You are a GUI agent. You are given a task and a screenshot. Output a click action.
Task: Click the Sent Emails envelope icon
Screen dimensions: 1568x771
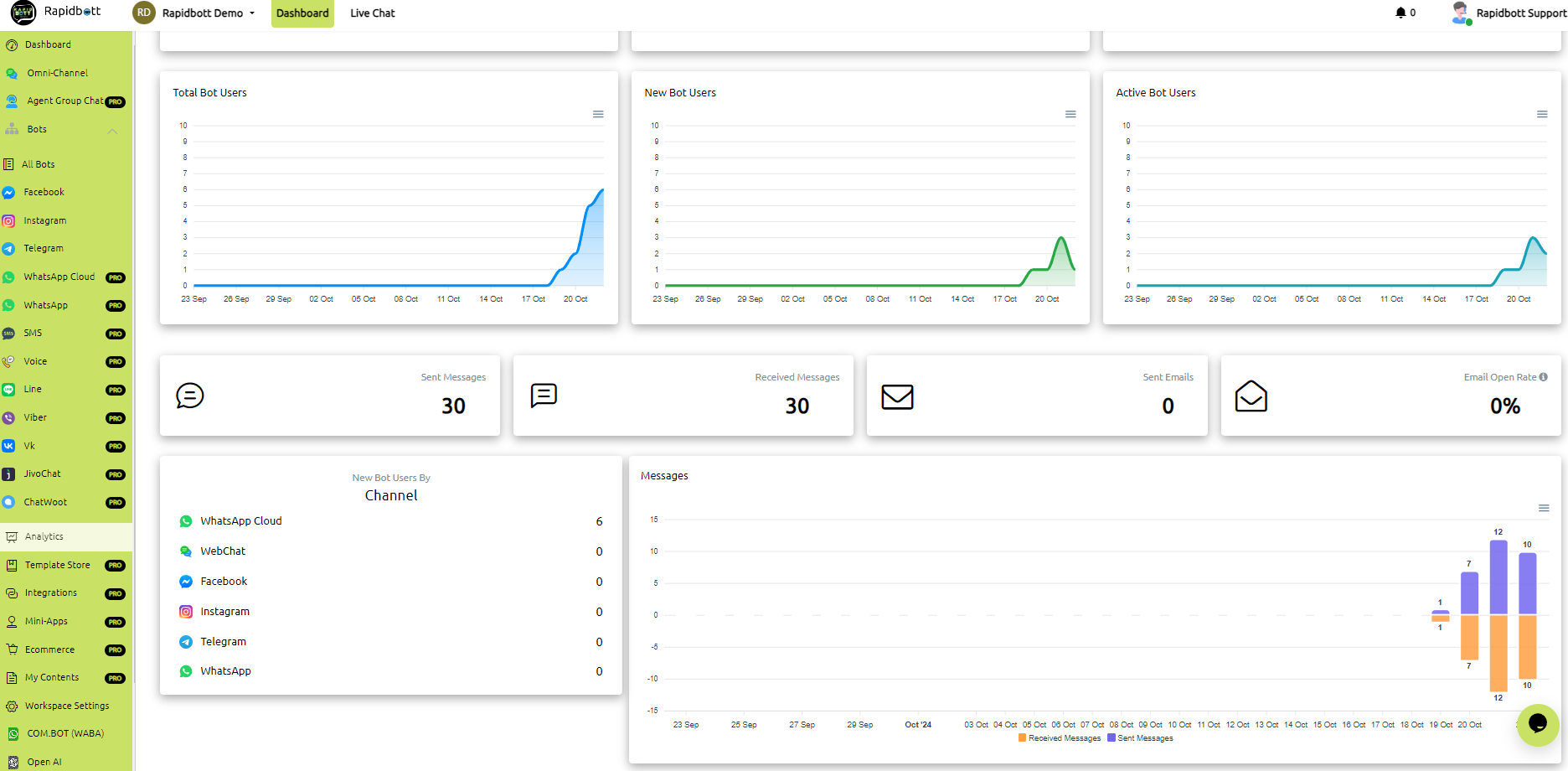pos(897,396)
